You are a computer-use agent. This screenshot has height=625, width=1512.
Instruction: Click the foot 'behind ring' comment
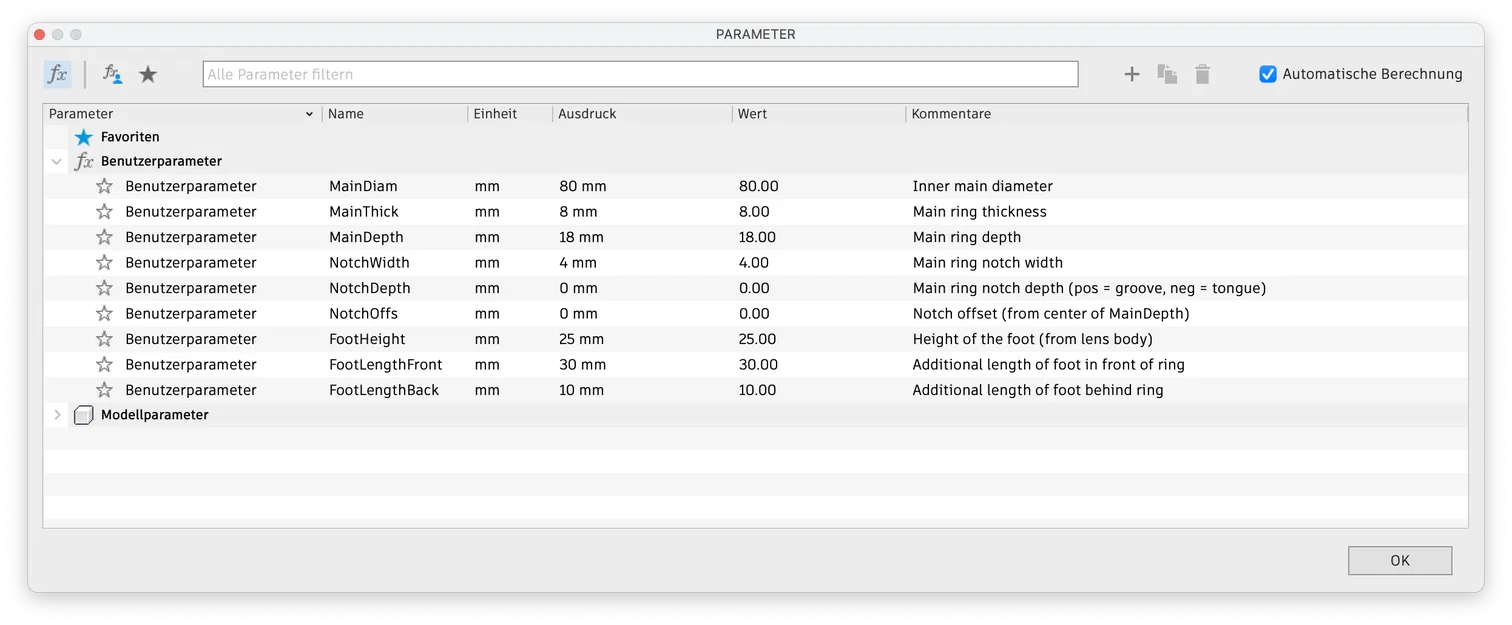pos(1038,390)
